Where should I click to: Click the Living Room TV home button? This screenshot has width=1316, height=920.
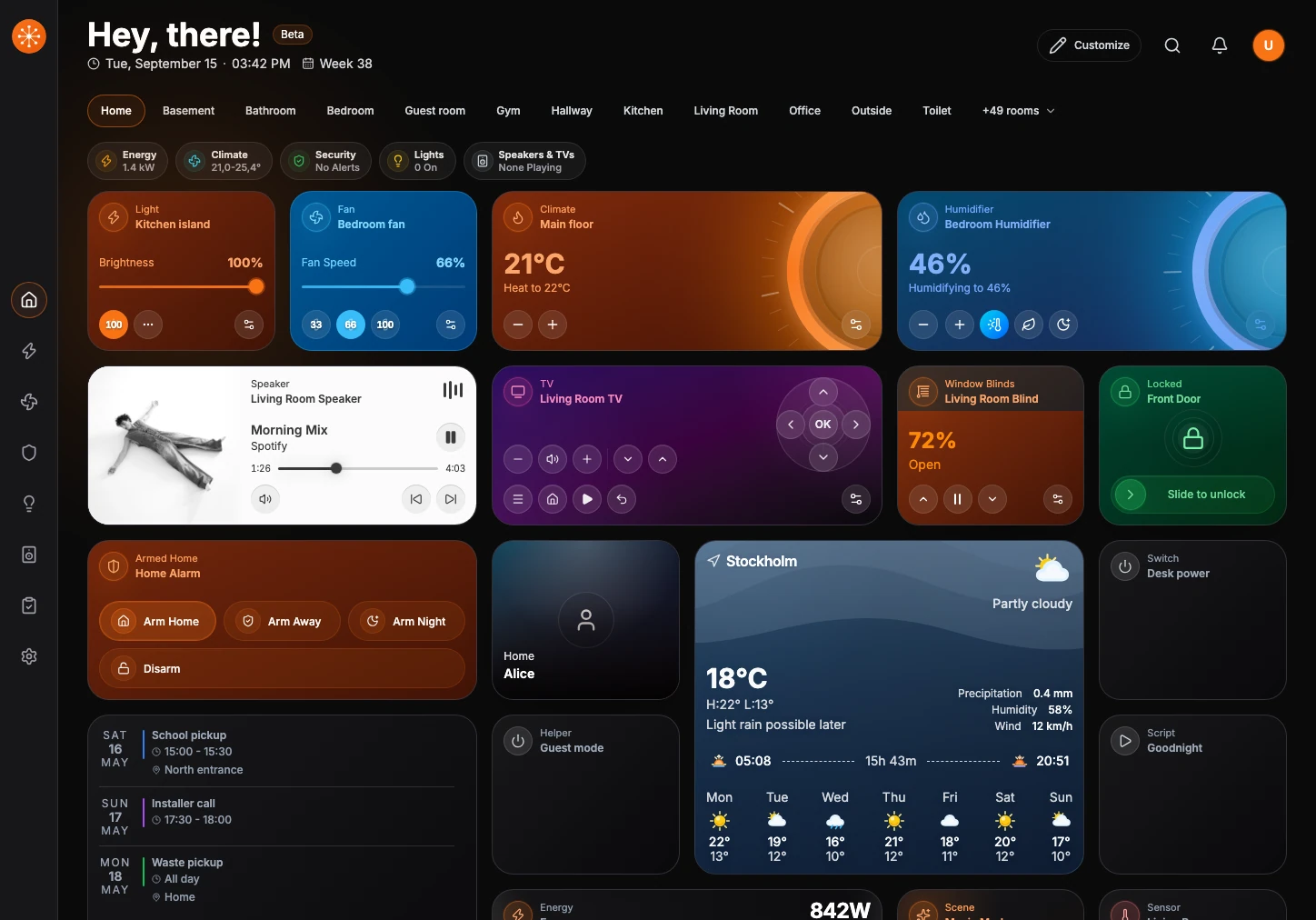pyautogui.click(x=553, y=499)
